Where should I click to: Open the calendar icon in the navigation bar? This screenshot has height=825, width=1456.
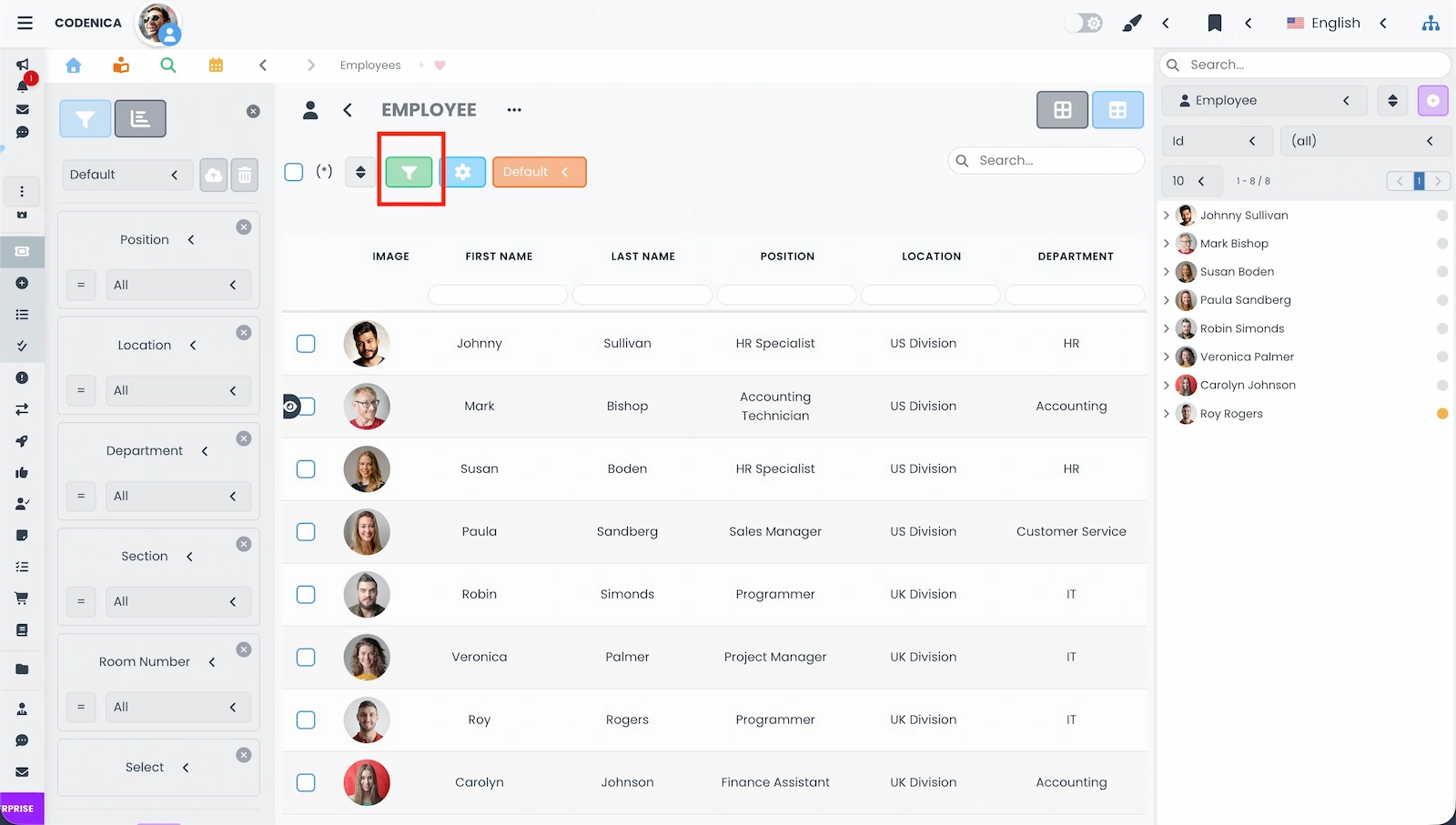[x=216, y=65]
